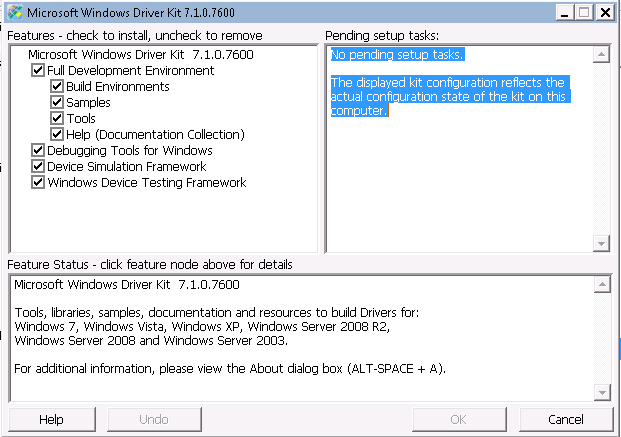This screenshot has height=437, width=621.
Task: Toggle the Tools feature checkbox
Action: pos(57,119)
